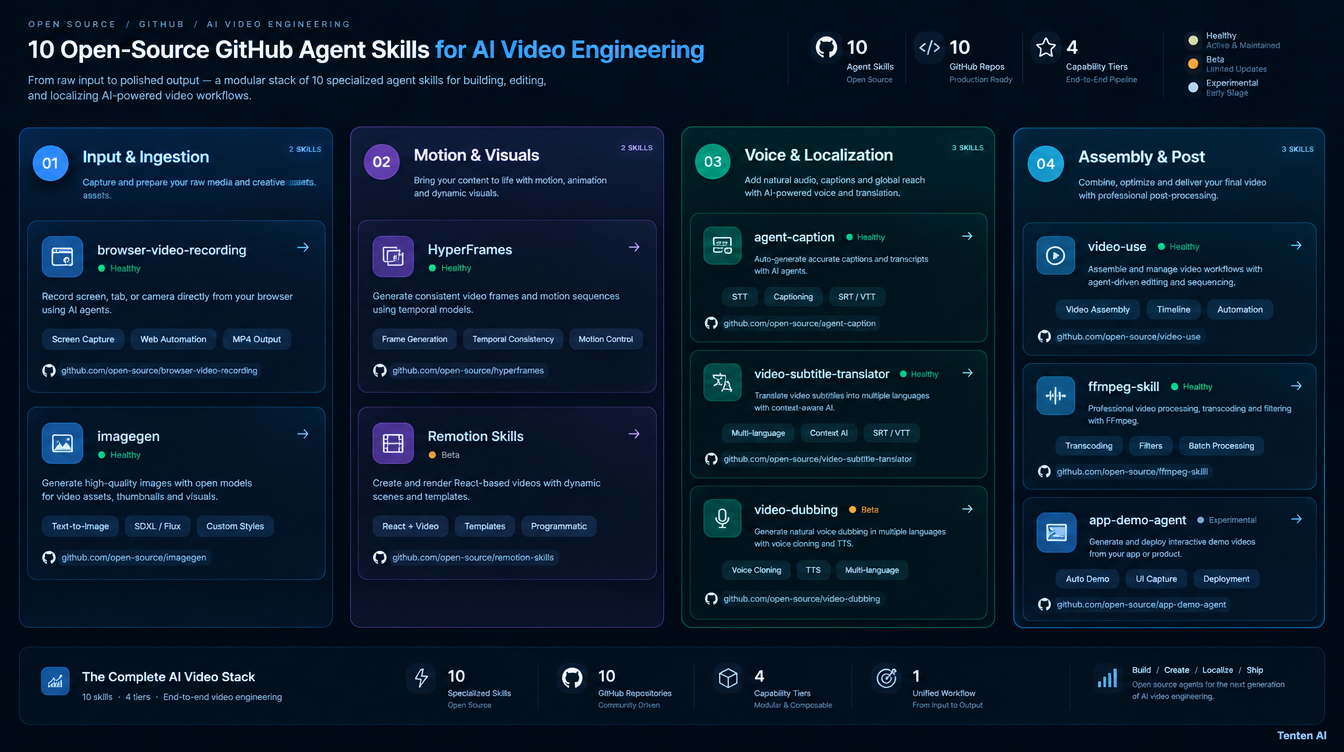Select the Timeline tag
1344x752 pixels.
point(1173,309)
